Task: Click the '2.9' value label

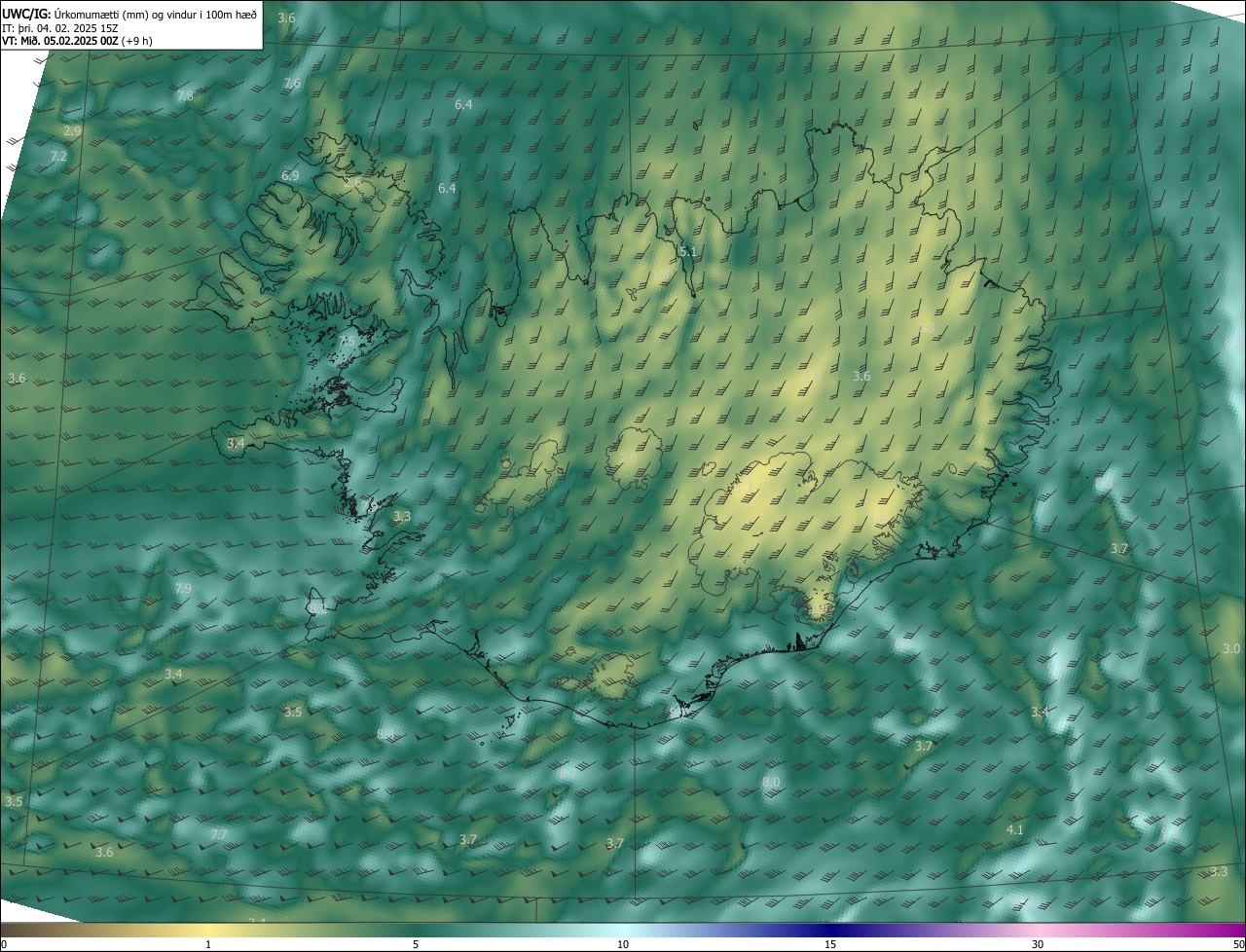Action: [x=72, y=130]
